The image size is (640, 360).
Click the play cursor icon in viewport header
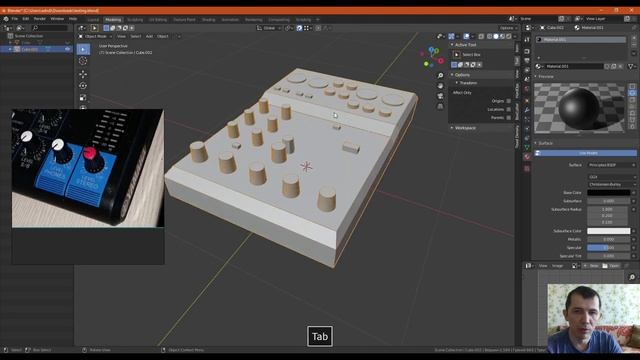click(x=94, y=28)
